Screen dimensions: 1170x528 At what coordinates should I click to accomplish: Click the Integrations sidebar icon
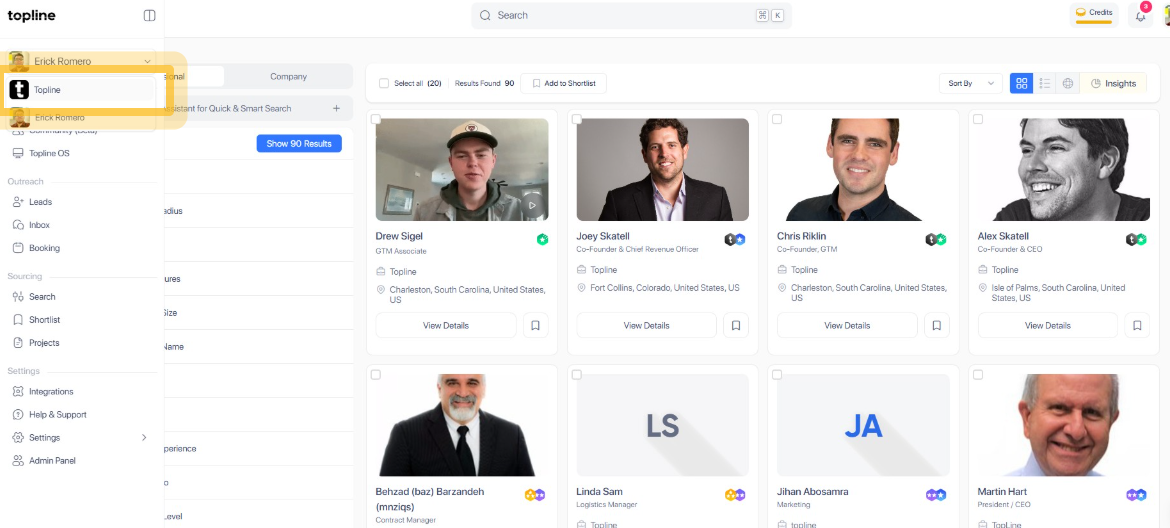click(x=19, y=392)
